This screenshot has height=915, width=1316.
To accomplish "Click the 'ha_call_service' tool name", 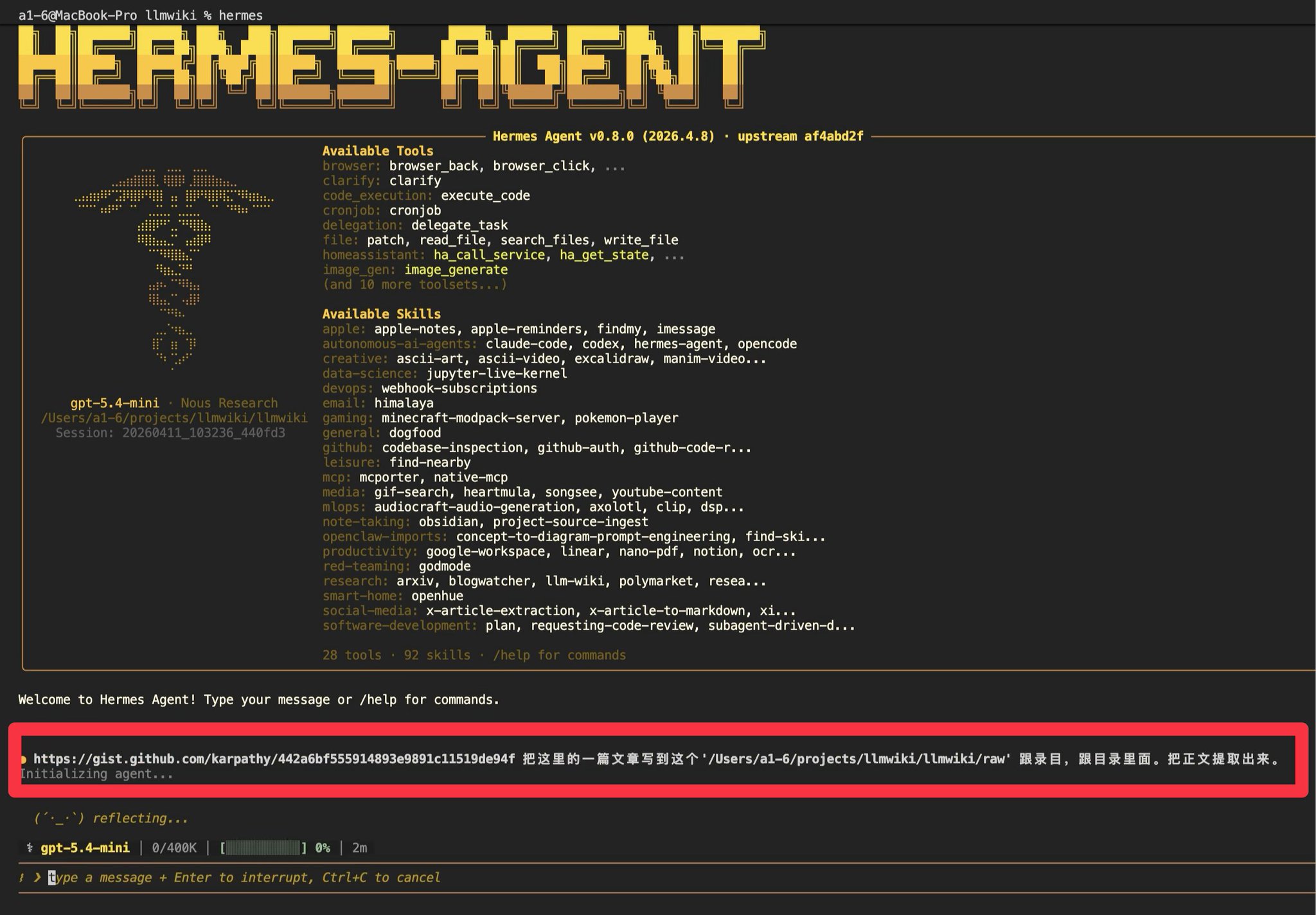I will (x=489, y=255).
